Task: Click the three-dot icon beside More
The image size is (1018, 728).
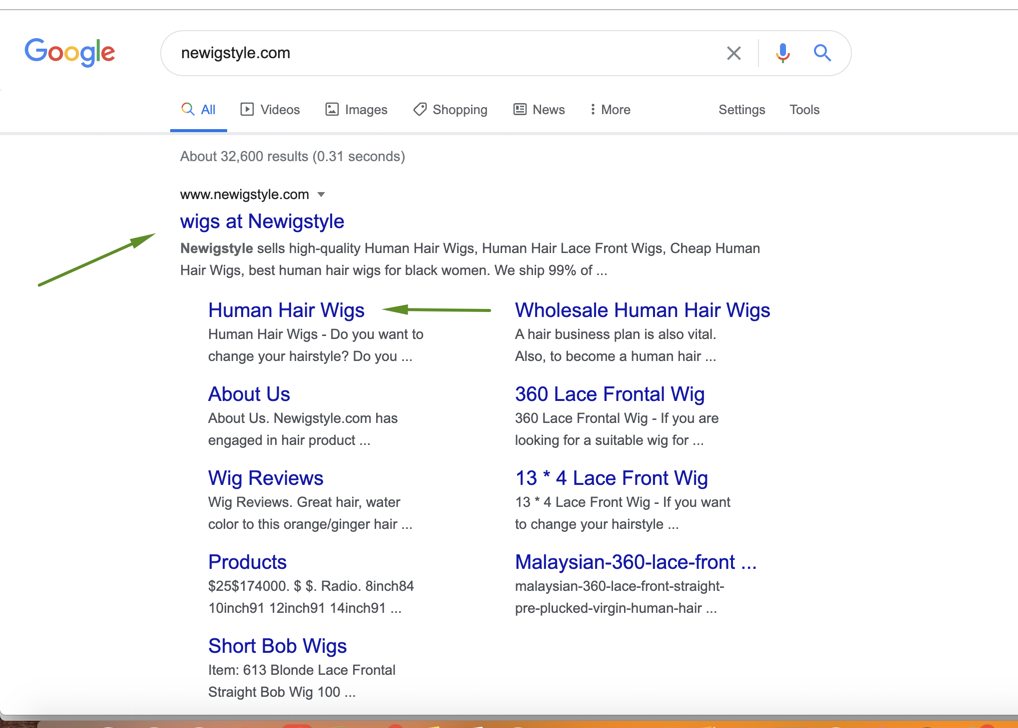Action: click(x=592, y=109)
